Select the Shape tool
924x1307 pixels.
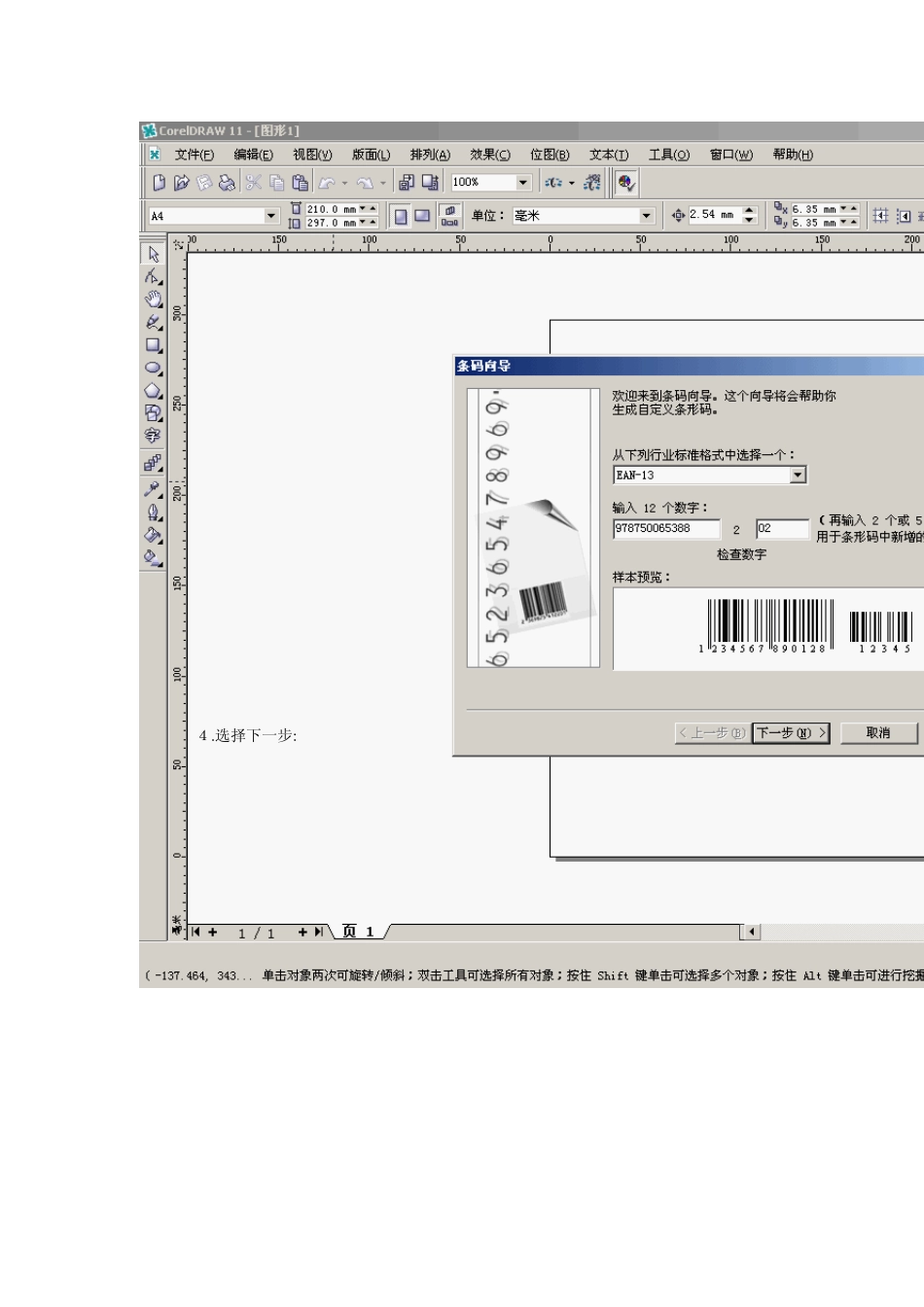click(x=153, y=277)
